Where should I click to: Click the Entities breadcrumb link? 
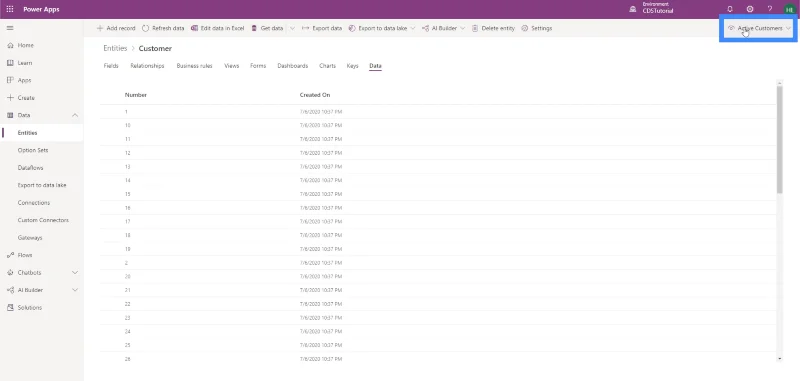(x=115, y=48)
